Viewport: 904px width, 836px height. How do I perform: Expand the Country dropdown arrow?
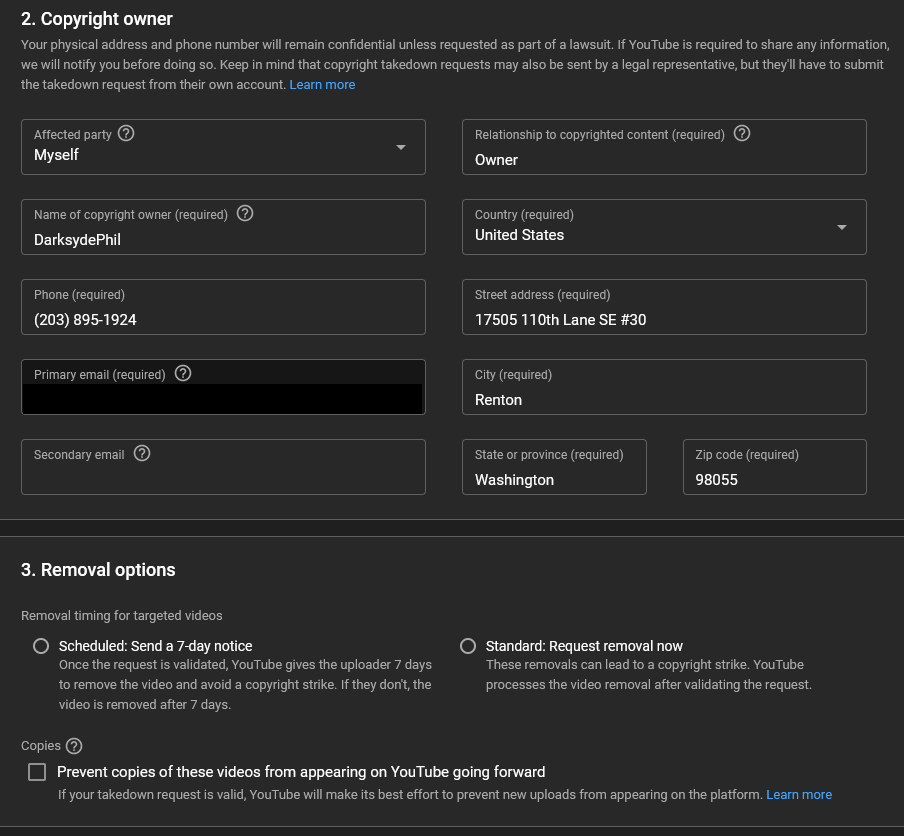pyautogui.click(x=842, y=227)
